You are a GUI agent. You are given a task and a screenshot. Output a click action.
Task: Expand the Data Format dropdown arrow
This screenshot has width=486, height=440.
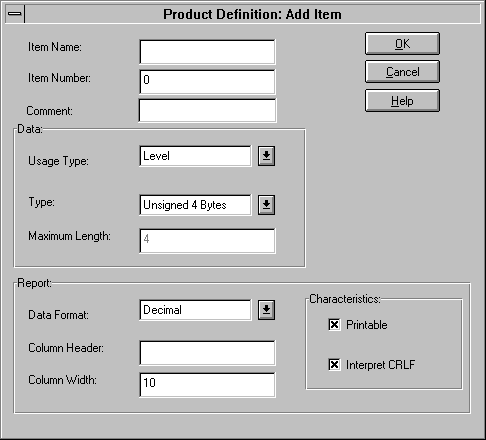click(x=266, y=310)
